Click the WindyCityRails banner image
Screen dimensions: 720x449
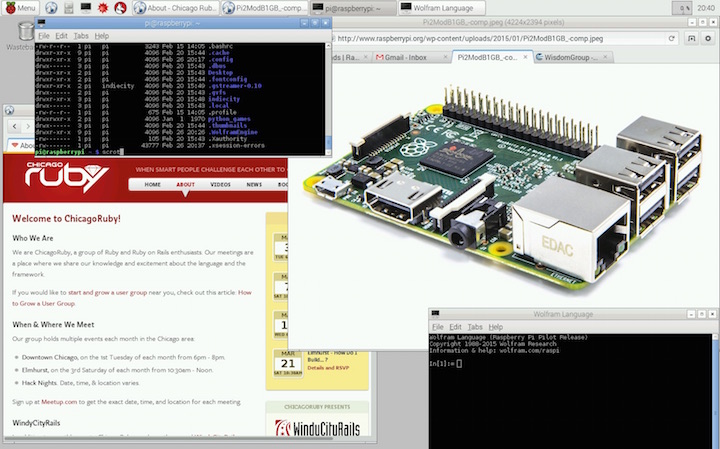coord(317,427)
